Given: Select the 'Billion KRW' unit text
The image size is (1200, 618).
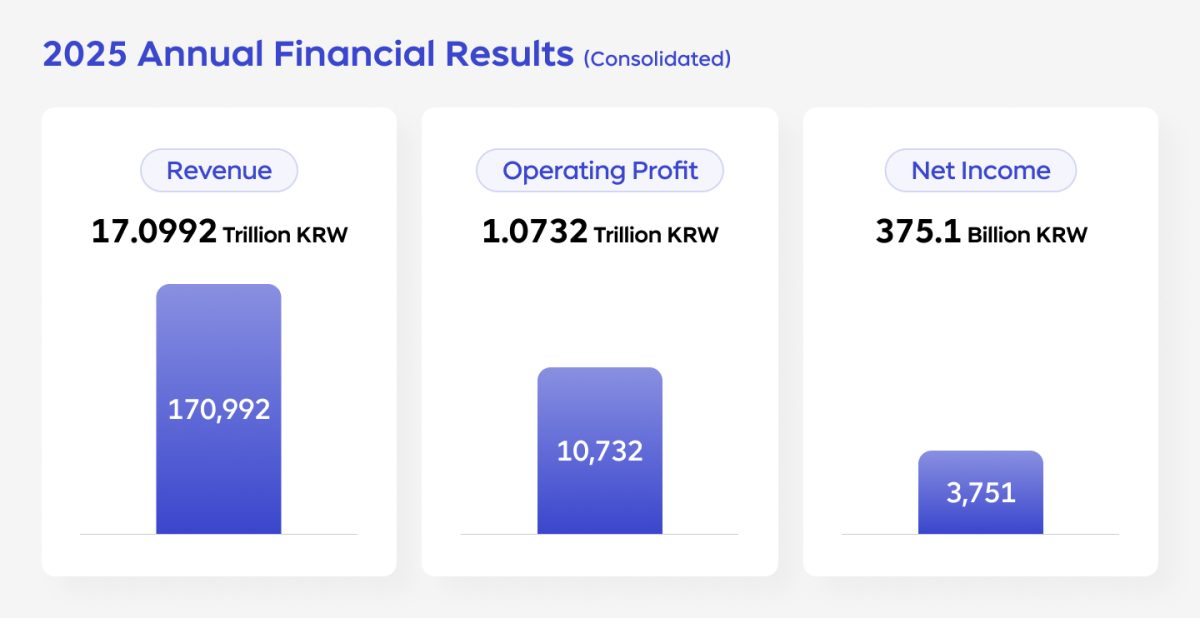Looking at the screenshot, I should point(1027,235).
